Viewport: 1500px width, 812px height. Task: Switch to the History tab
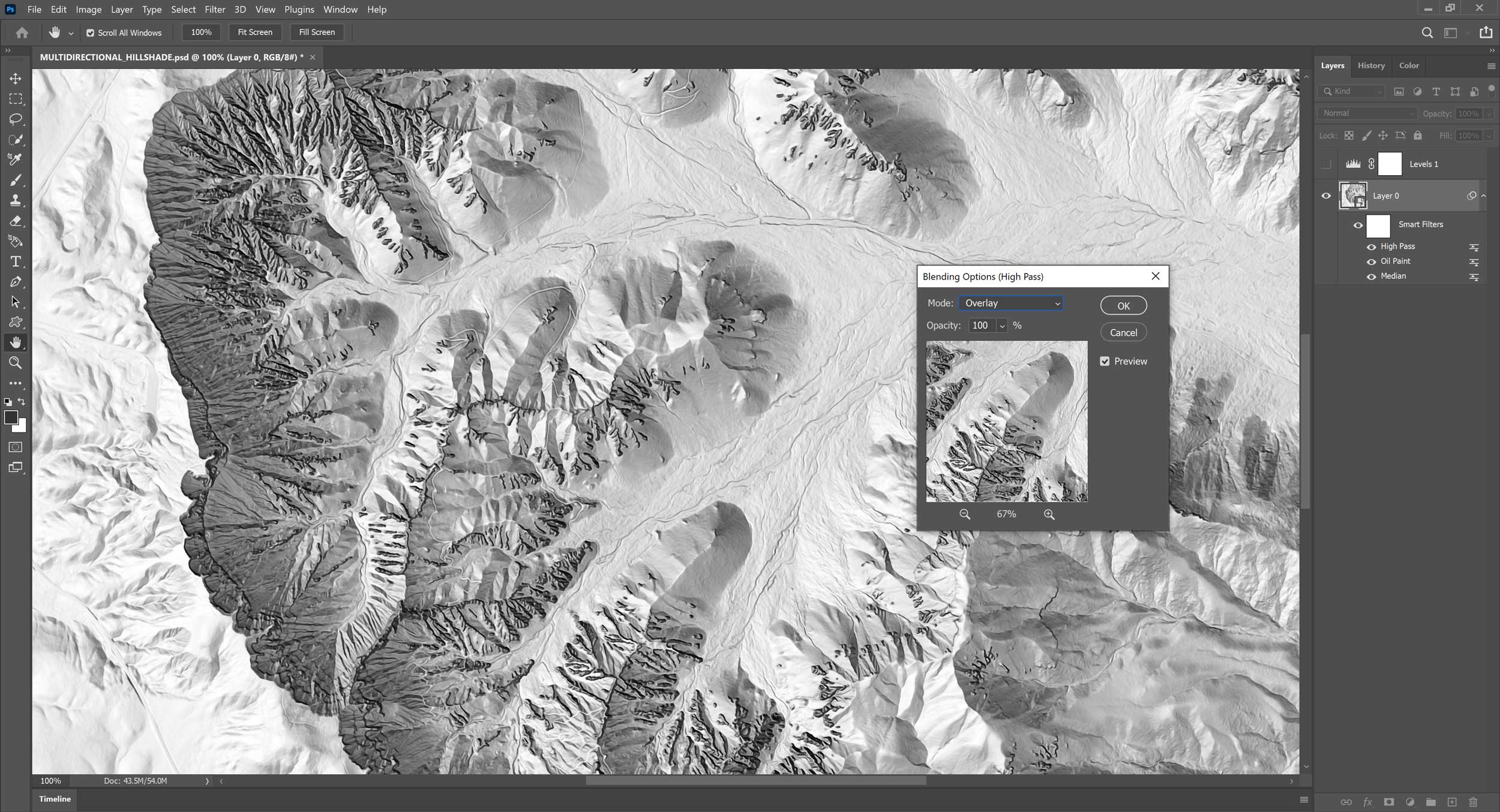click(1370, 65)
